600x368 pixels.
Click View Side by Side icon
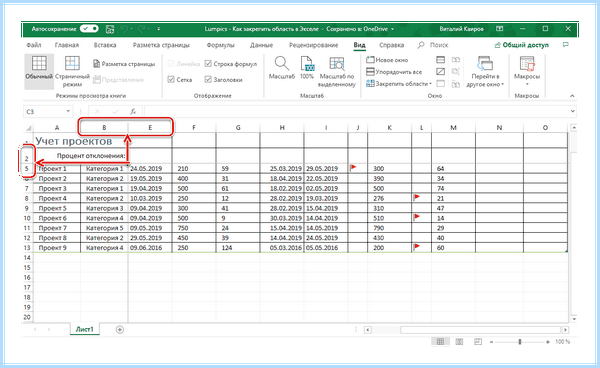coord(455,60)
